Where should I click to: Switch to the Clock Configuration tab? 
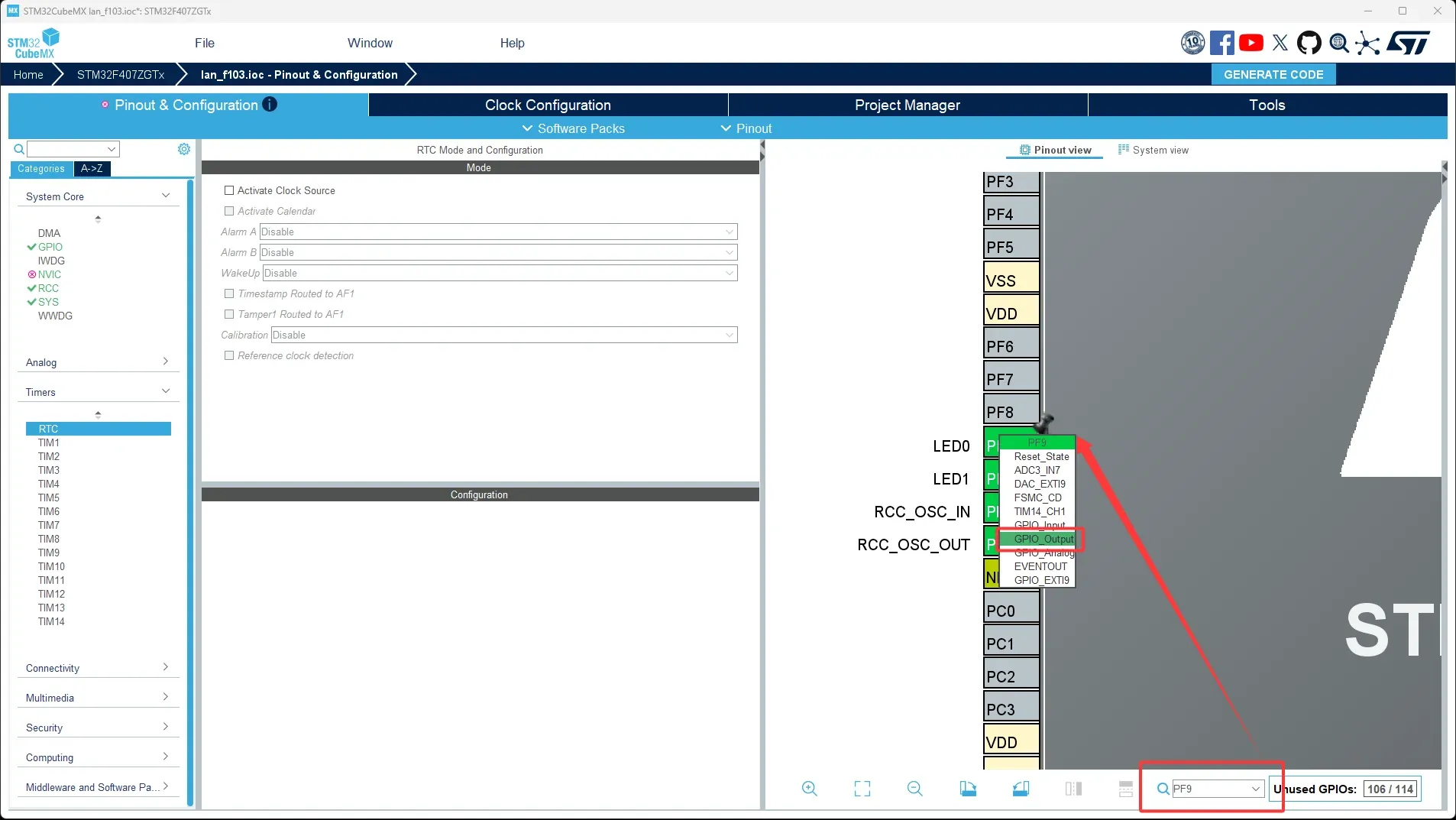548,105
